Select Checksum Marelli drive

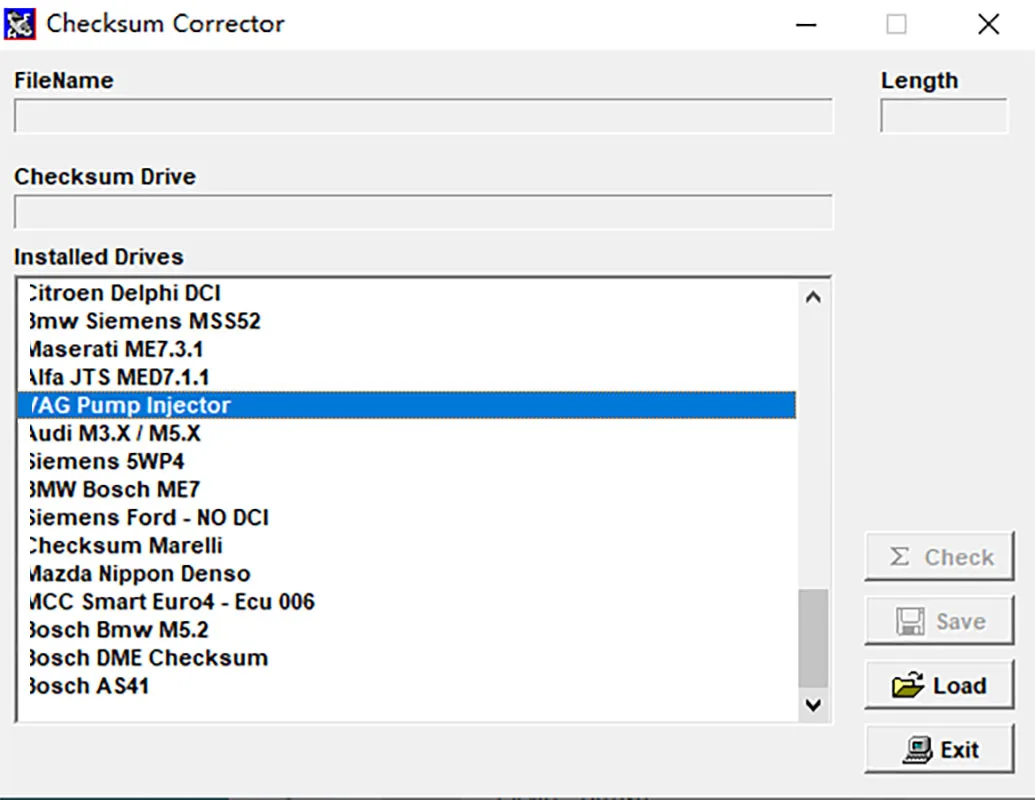pos(407,545)
